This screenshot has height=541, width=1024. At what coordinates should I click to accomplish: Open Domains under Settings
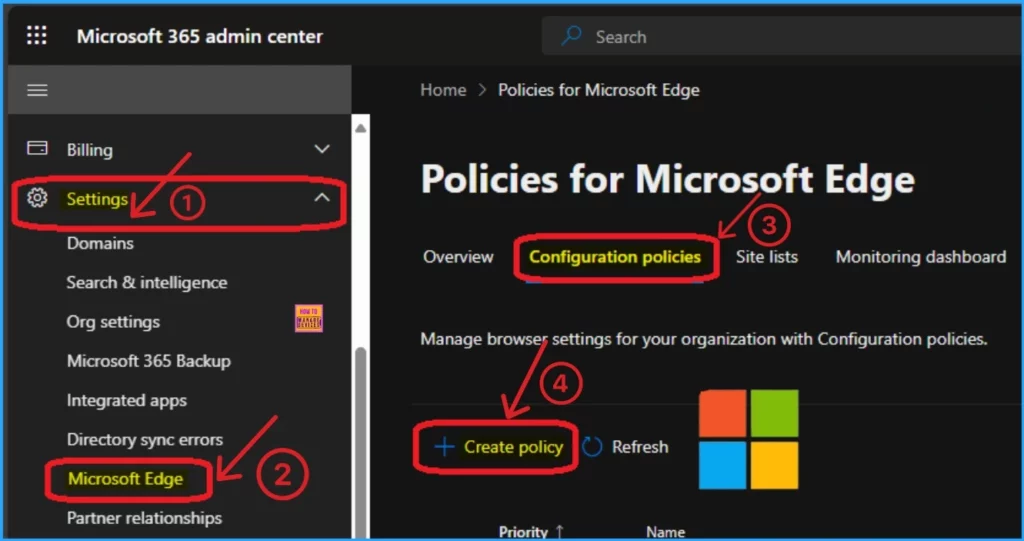click(x=100, y=243)
